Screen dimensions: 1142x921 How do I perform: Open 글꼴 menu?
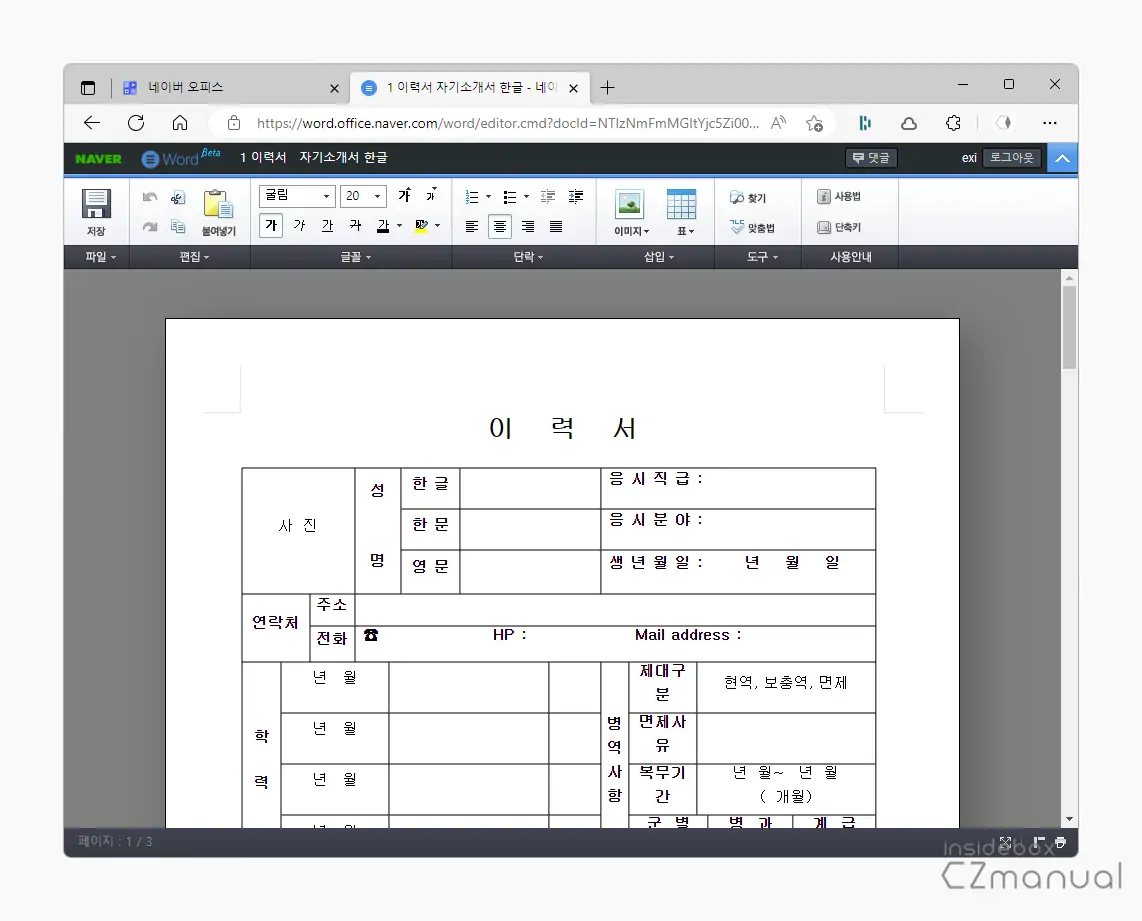355,257
